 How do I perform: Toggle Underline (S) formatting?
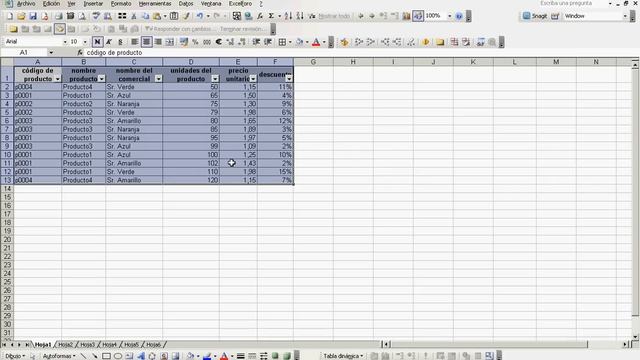[120, 42]
